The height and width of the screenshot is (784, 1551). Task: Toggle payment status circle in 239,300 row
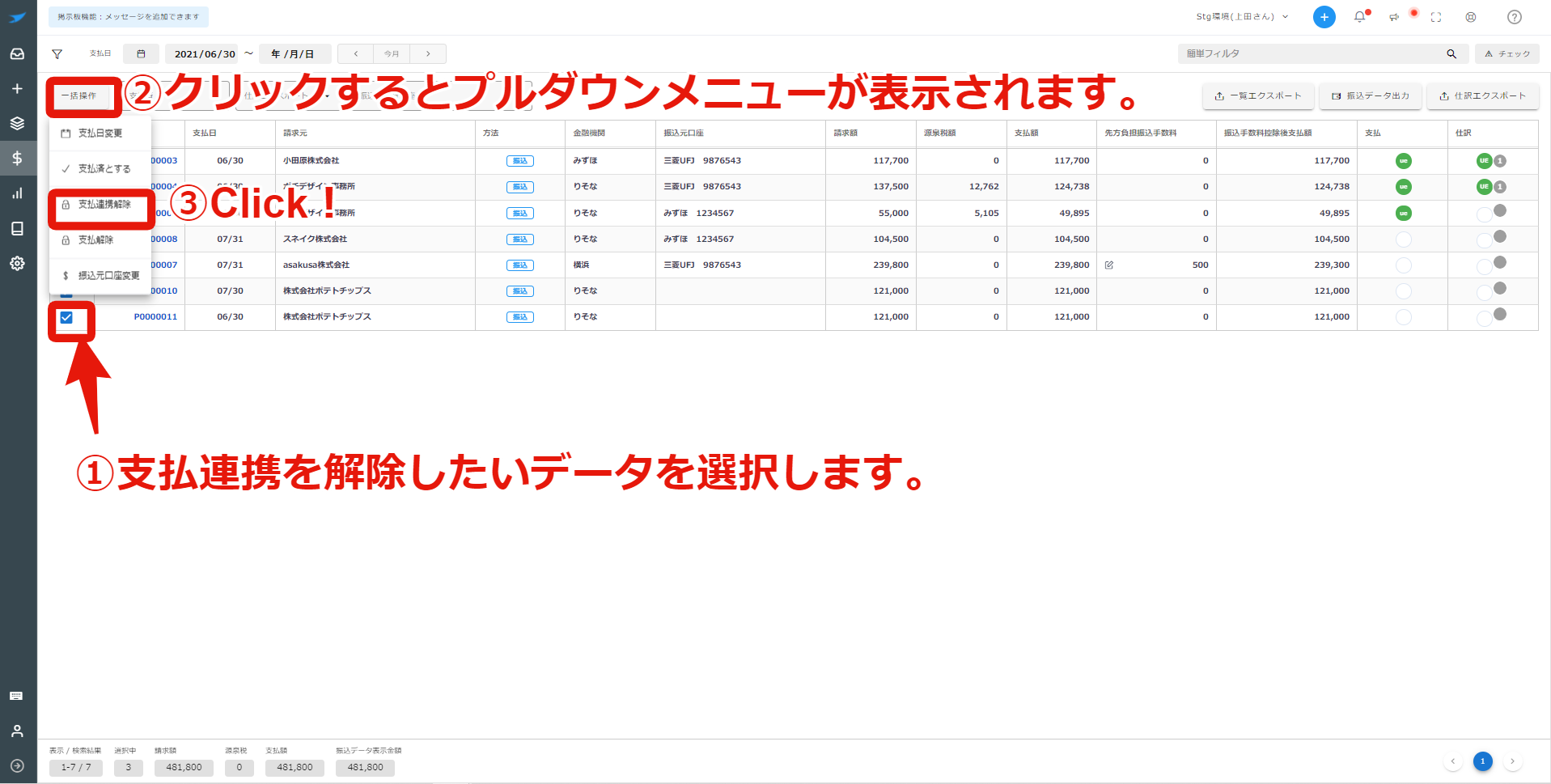pos(1404,265)
